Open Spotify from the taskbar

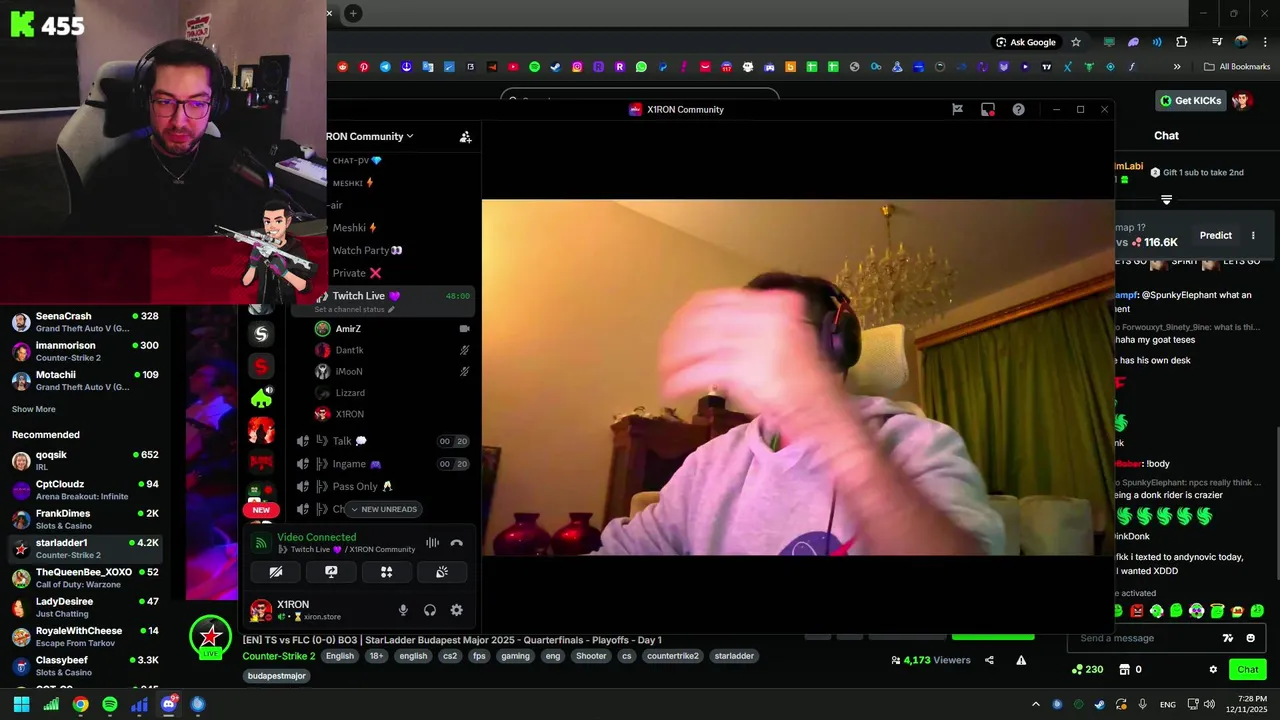[110, 704]
